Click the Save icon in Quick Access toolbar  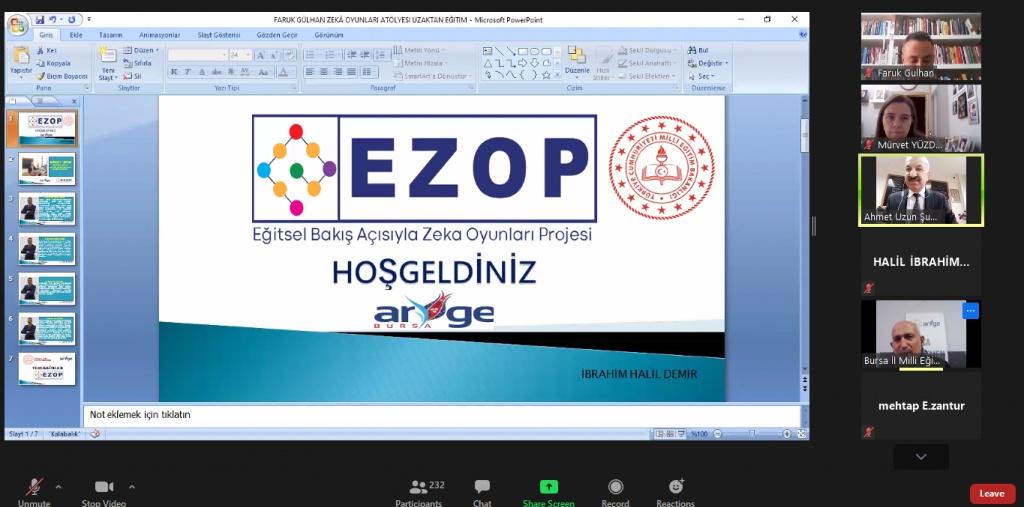[x=40, y=20]
